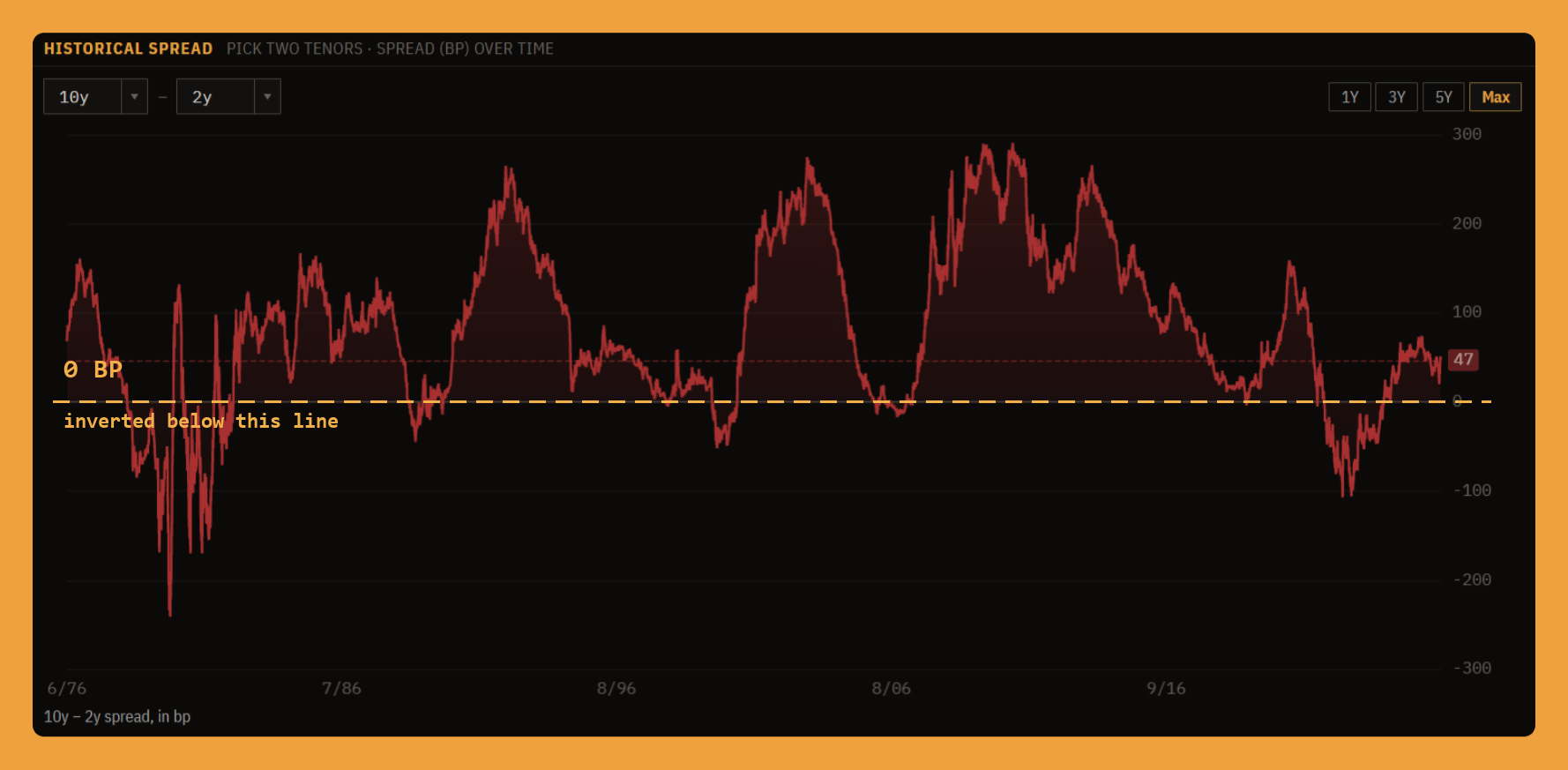Select the 3Y range button
This screenshot has width=1568, height=770.
tap(1396, 97)
